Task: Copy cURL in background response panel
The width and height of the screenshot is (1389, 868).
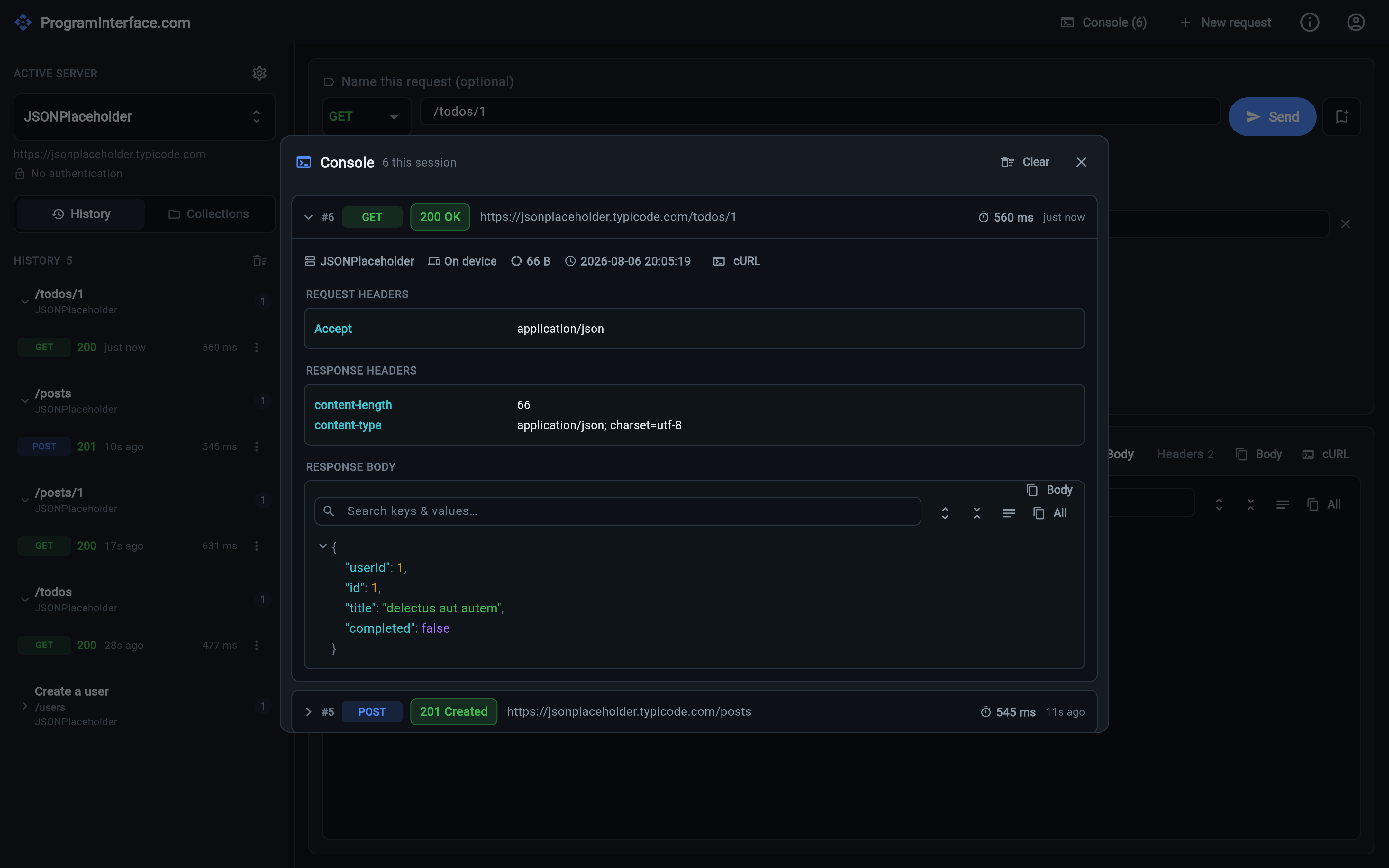Action: 1325,454
